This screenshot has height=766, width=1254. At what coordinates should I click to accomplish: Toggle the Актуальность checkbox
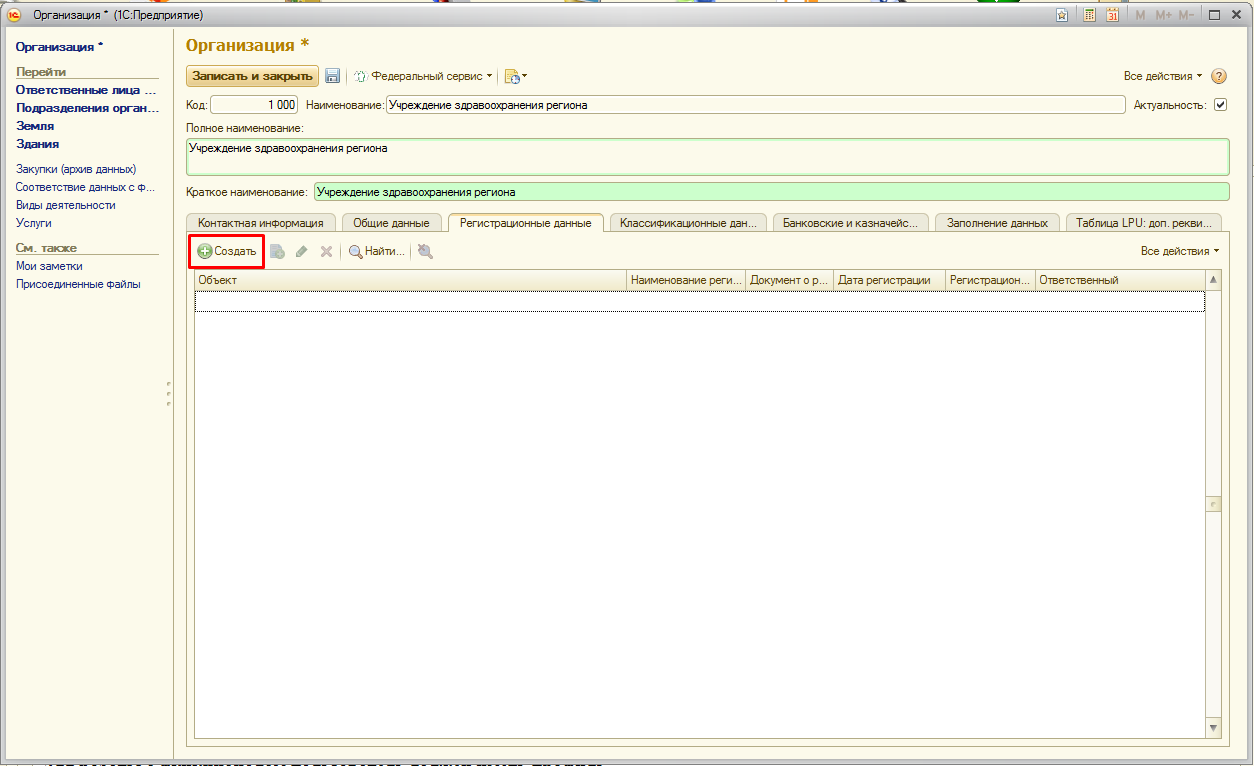[x=1220, y=105]
